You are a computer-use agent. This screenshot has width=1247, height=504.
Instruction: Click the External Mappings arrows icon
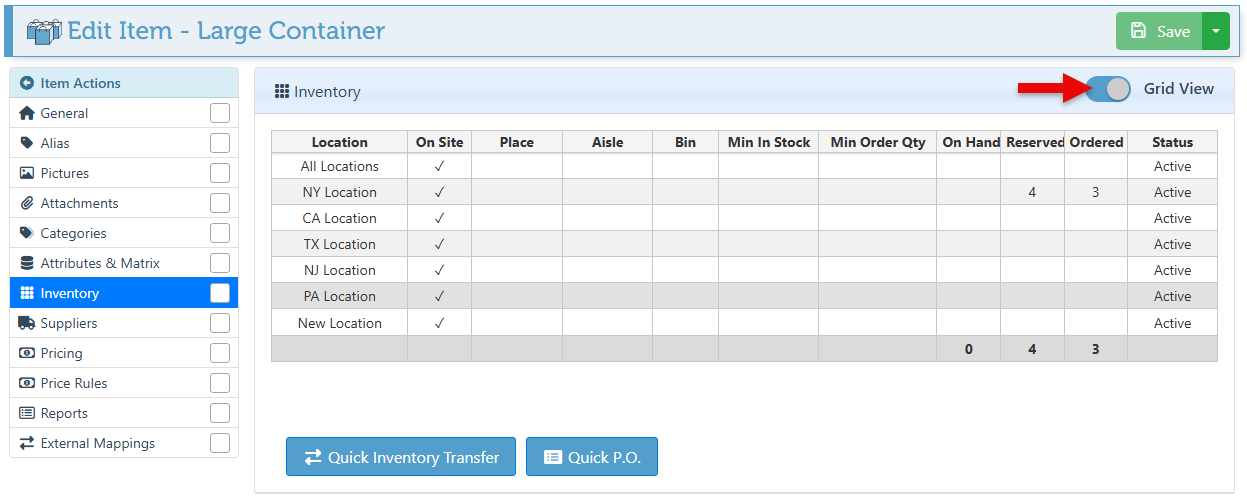click(x=27, y=443)
